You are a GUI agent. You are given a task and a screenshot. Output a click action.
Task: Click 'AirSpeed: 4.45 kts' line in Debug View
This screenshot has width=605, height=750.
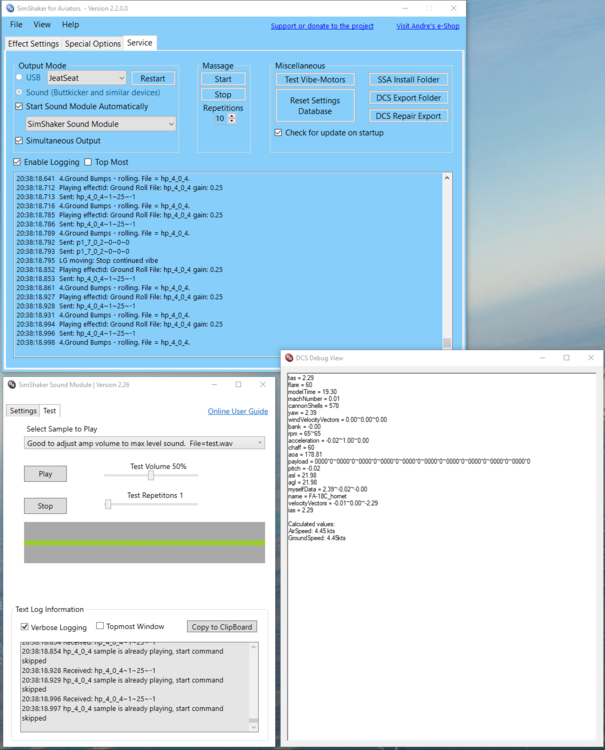pyautogui.click(x=311, y=531)
